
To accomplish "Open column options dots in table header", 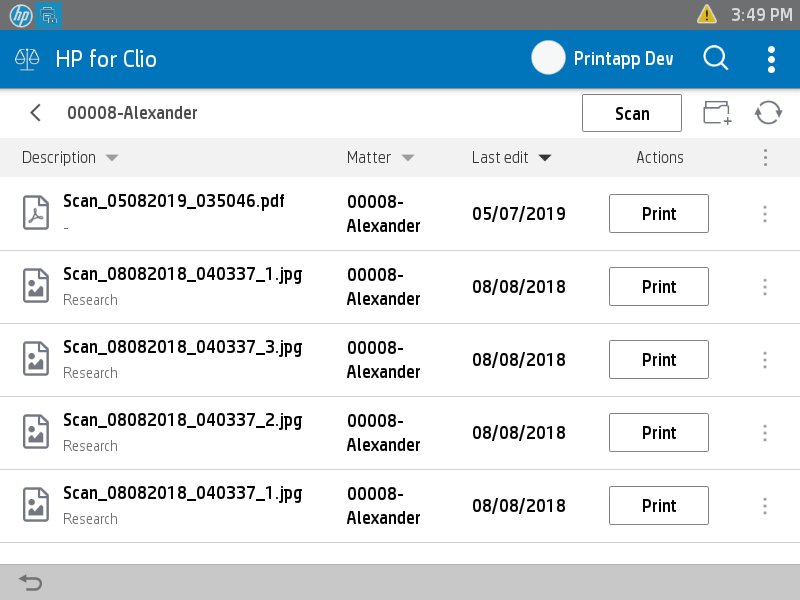I will [765, 158].
